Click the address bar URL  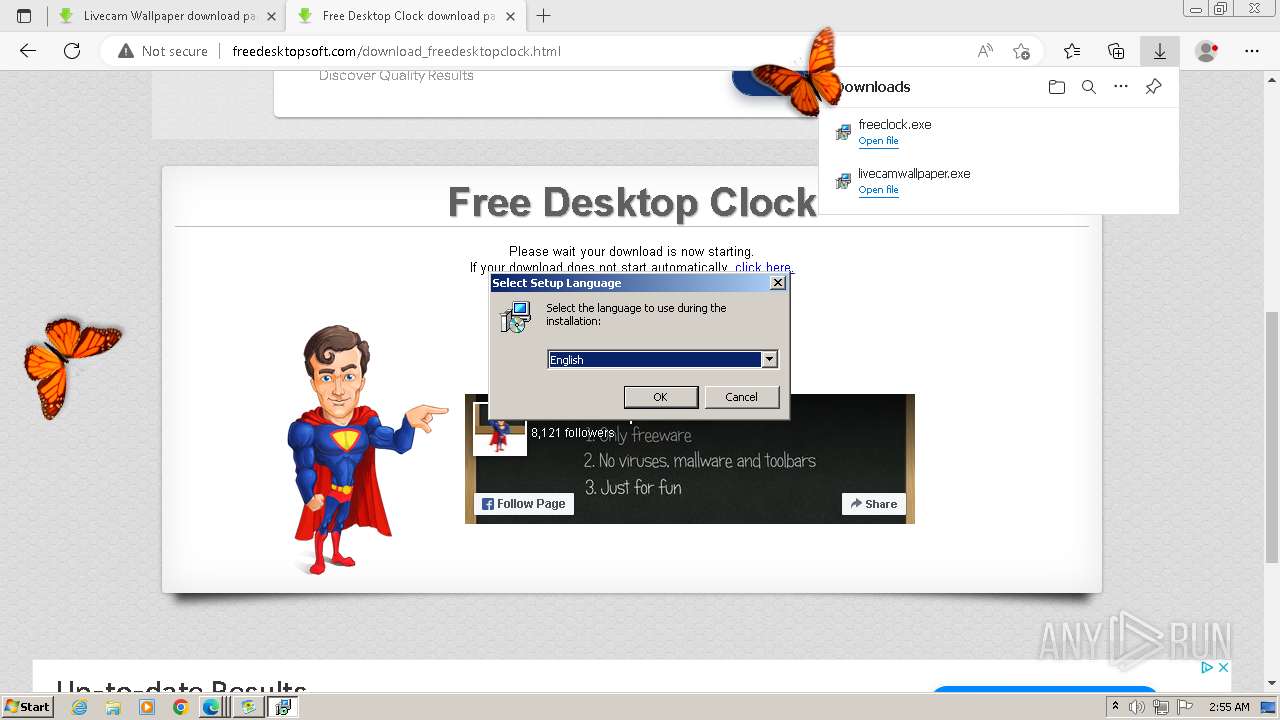click(396, 51)
